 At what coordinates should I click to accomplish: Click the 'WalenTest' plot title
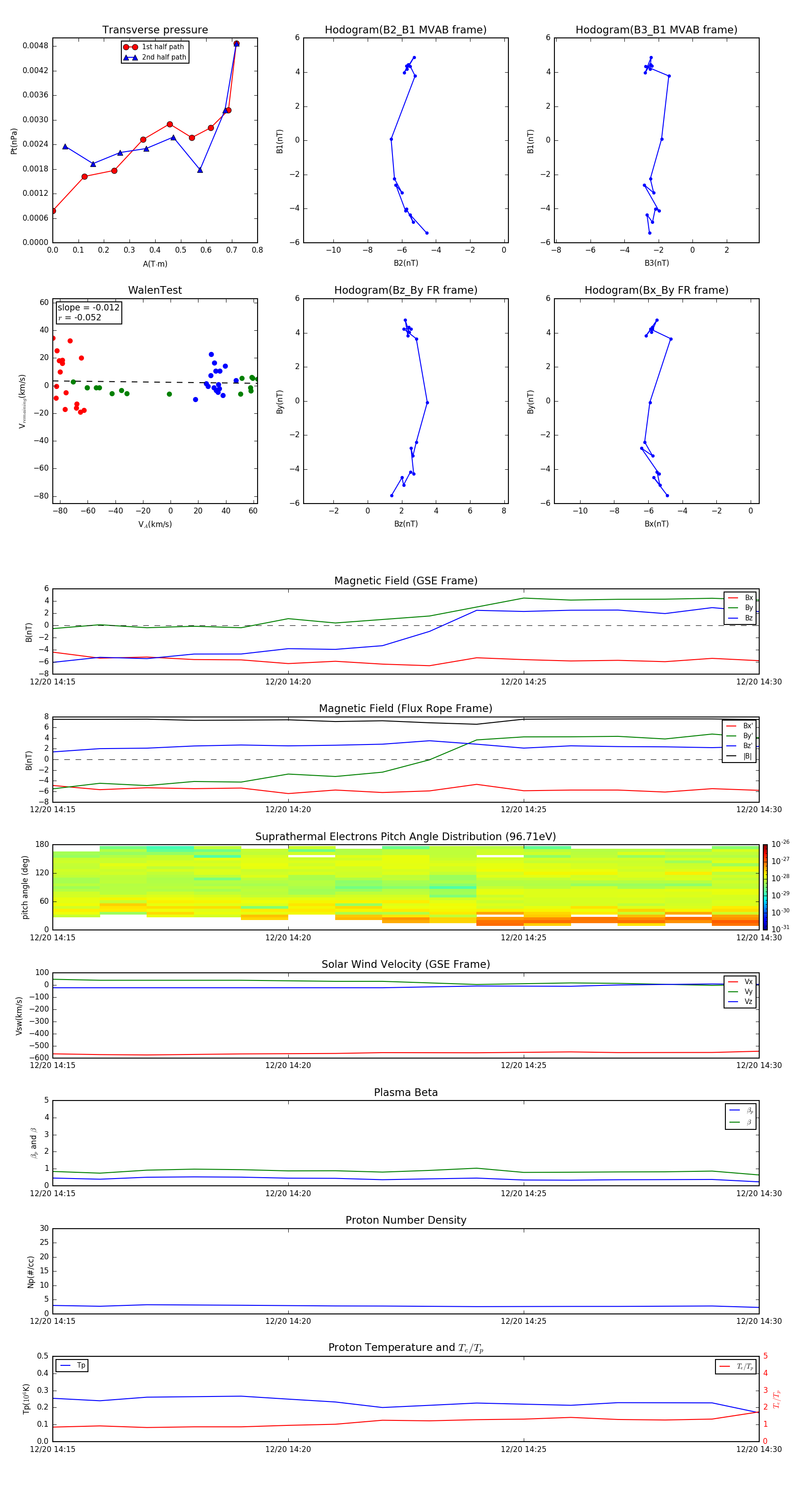click(155, 290)
